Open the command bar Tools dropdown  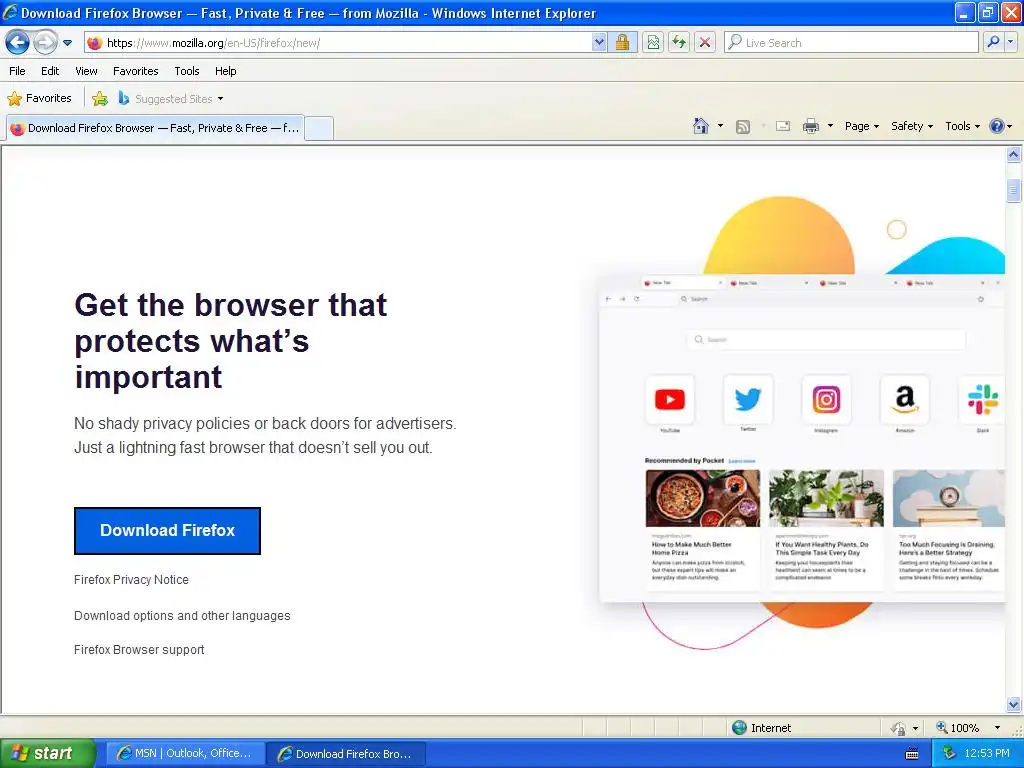962,126
